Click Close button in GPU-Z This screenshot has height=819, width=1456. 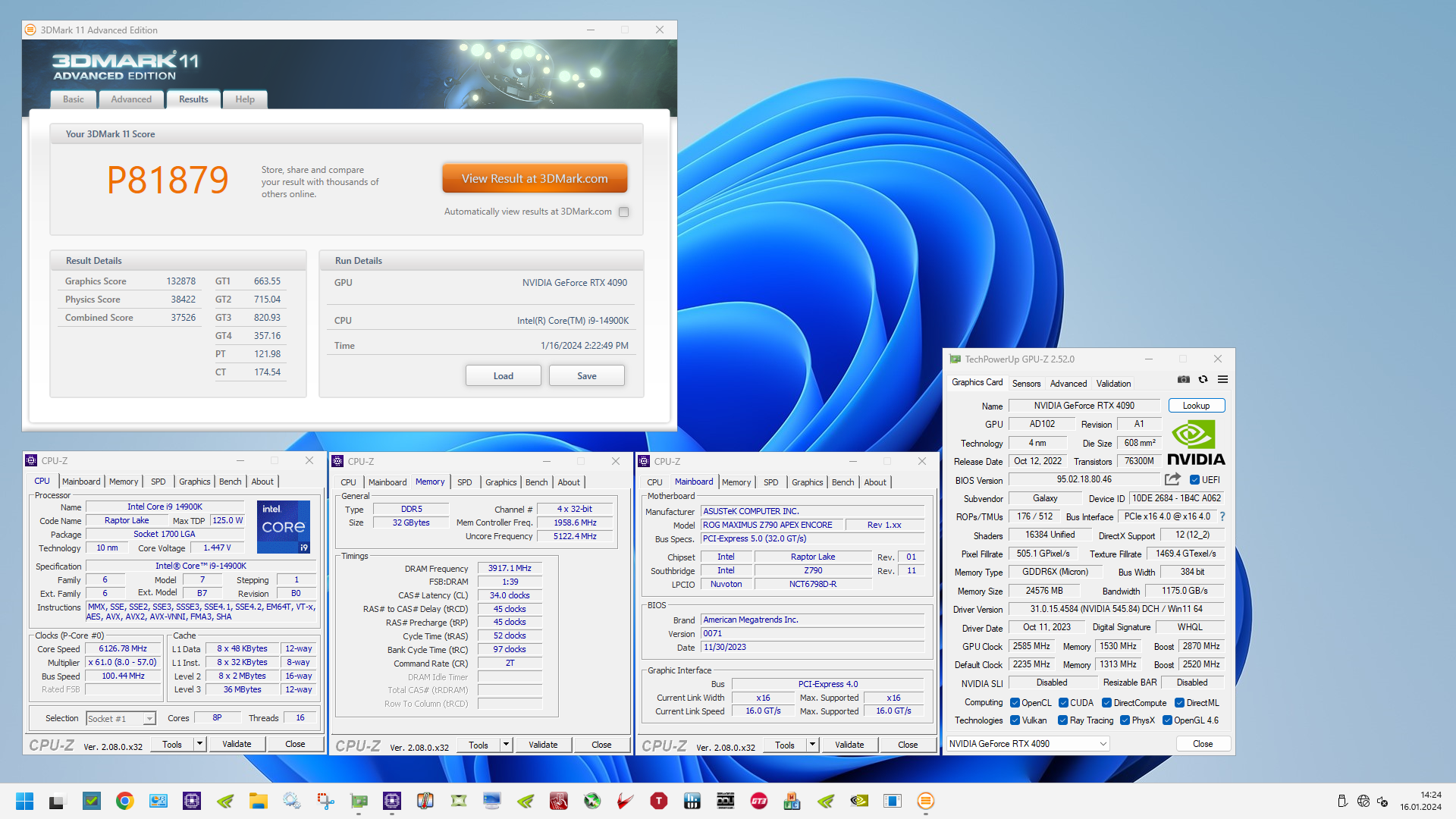[1203, 744]
